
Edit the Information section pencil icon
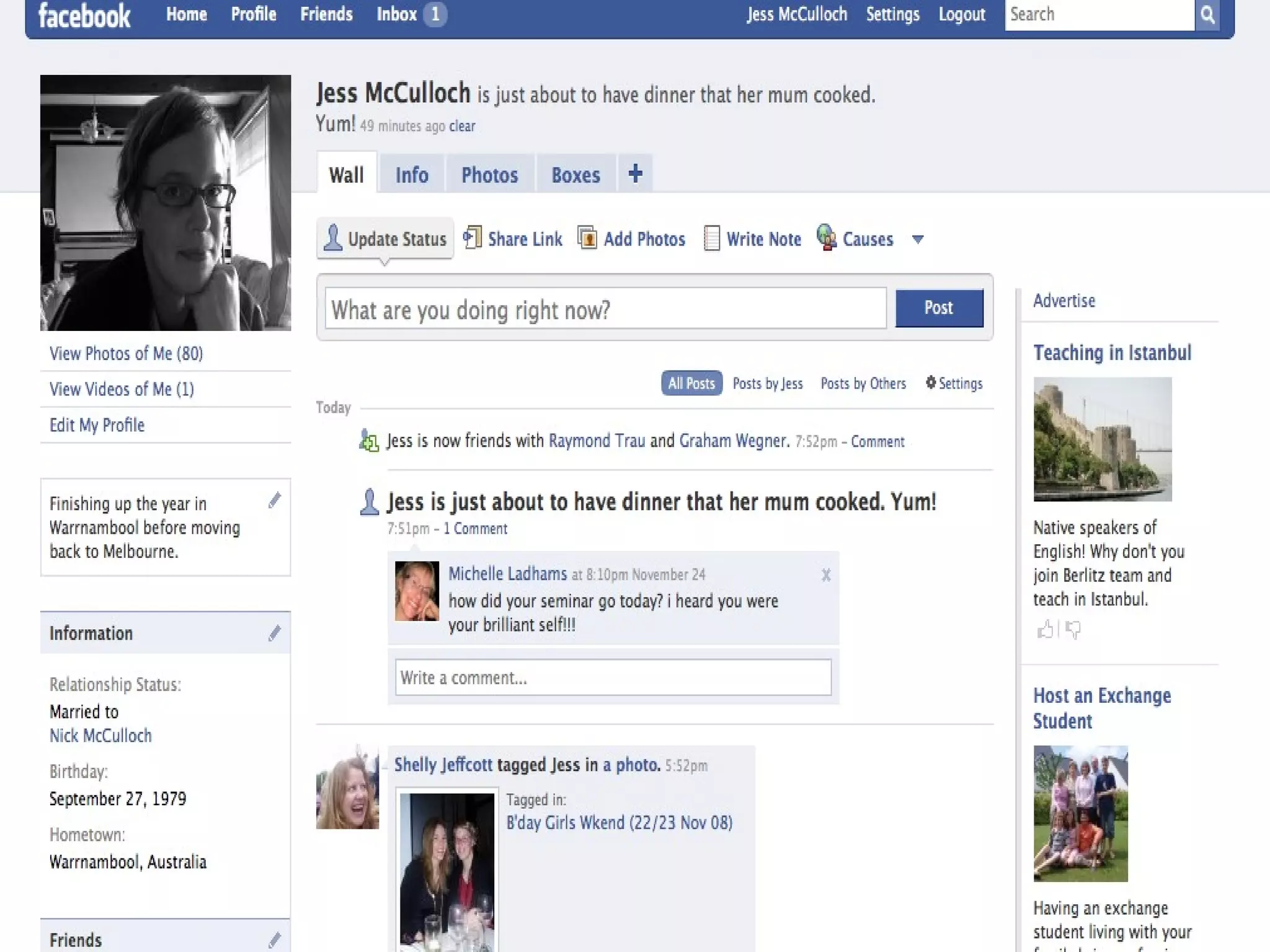274,633
